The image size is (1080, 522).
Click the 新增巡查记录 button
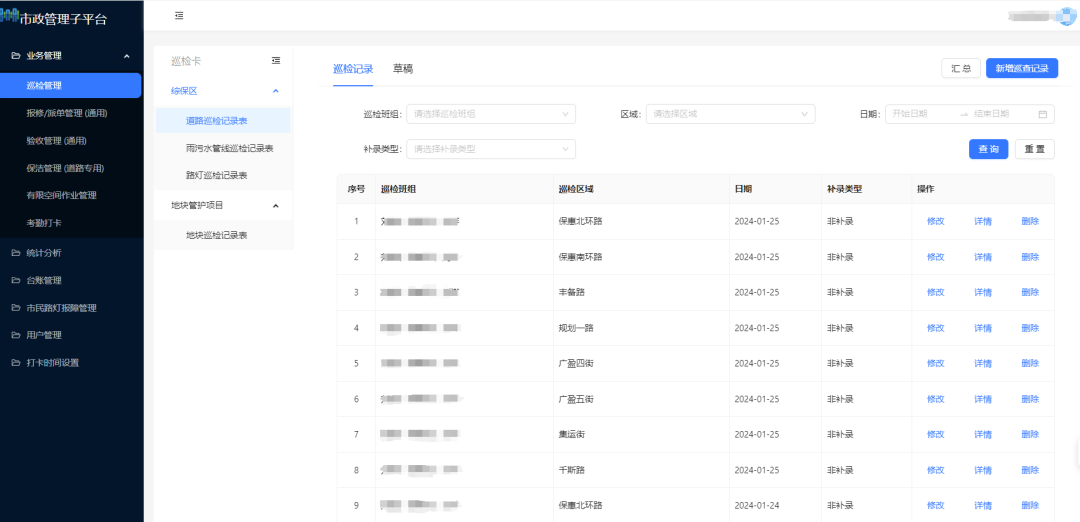tap(1021, 68)
